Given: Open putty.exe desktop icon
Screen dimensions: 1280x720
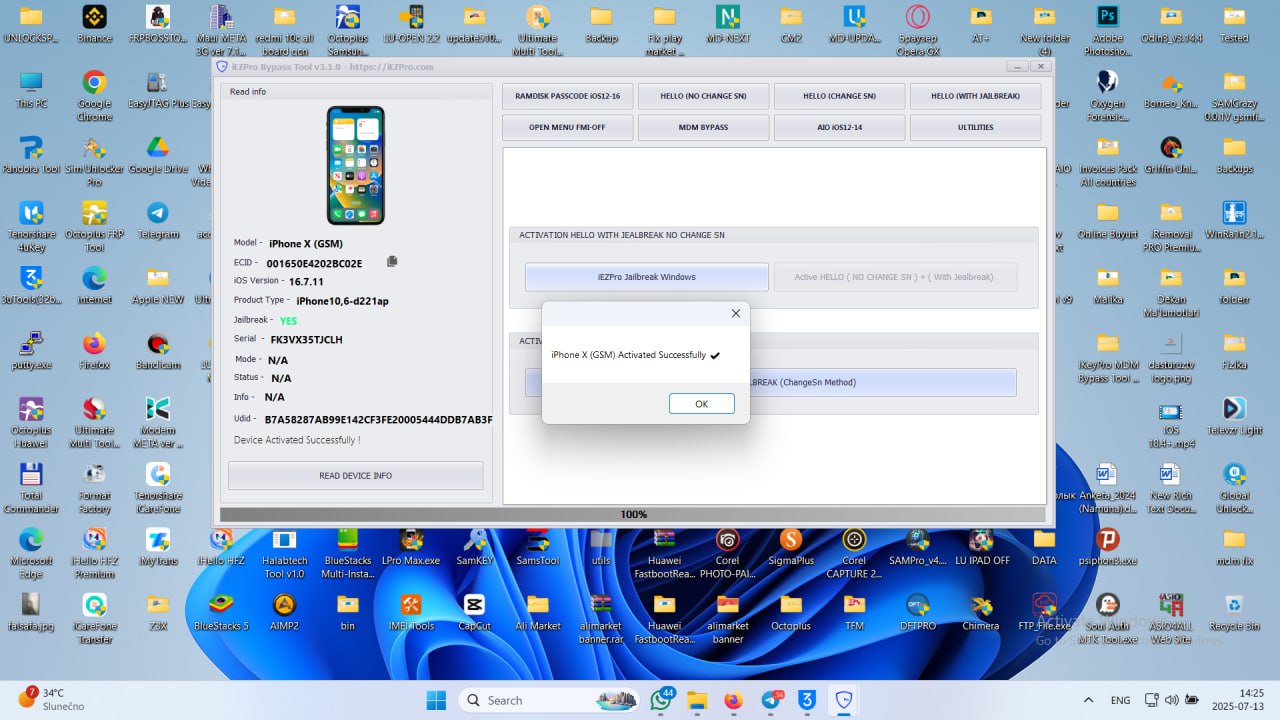Looking at the screenshot, I should (x=31, y=351).
